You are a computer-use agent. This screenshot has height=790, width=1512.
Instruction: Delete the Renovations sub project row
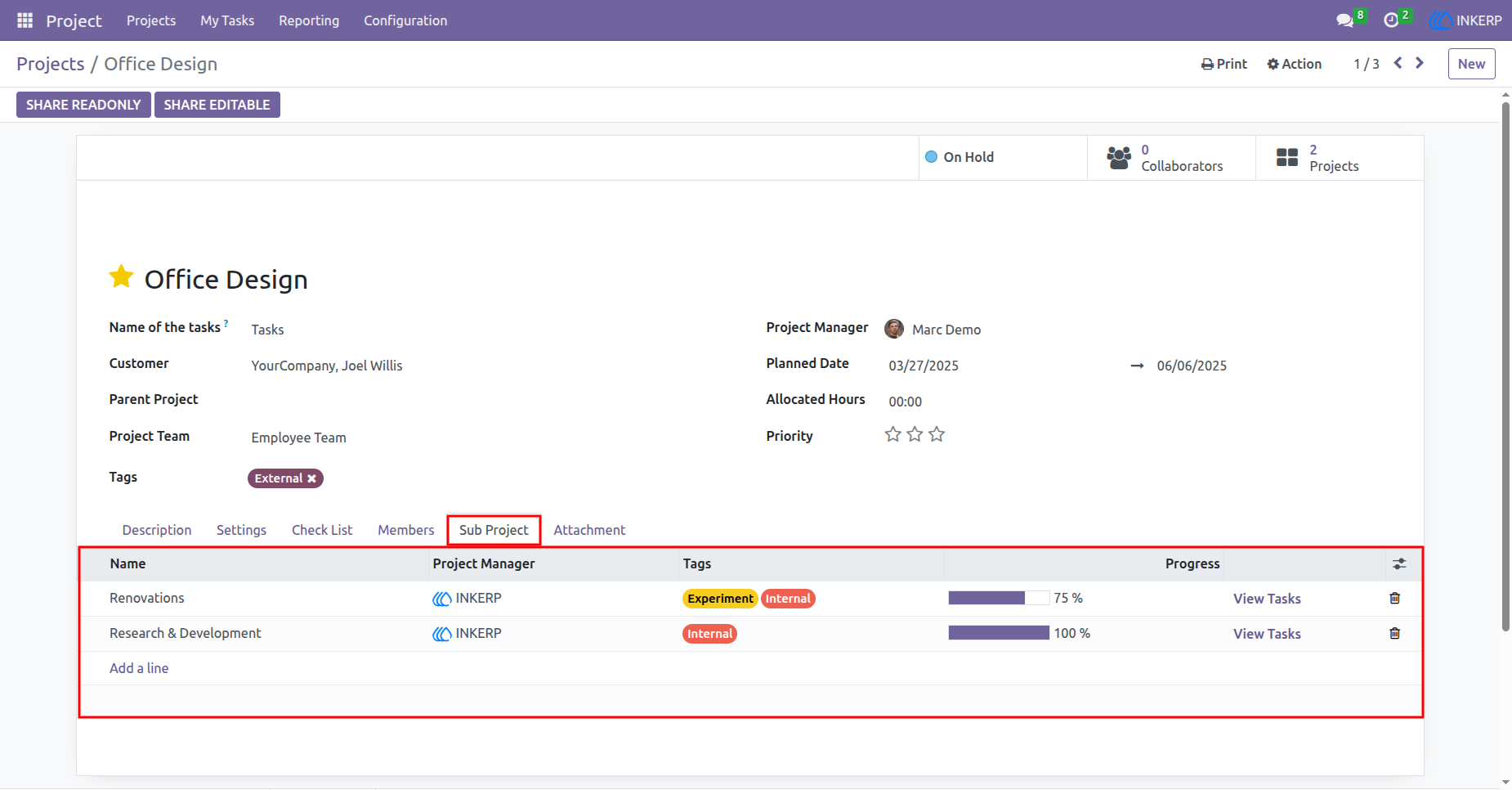pyautogui.click(x=1395, y=598)
